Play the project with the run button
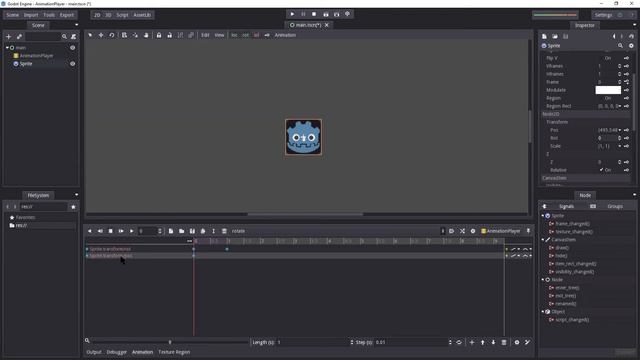Viewport: 640px width, 360px height. pyautogui.click(x=292, y=14)
